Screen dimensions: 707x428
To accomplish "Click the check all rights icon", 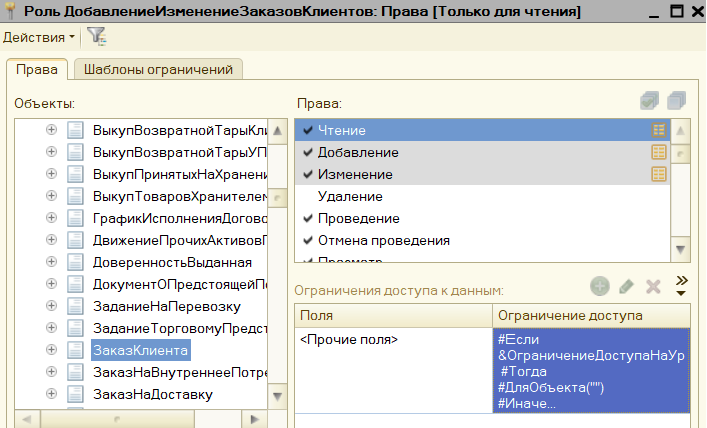I will click(649, 101).
